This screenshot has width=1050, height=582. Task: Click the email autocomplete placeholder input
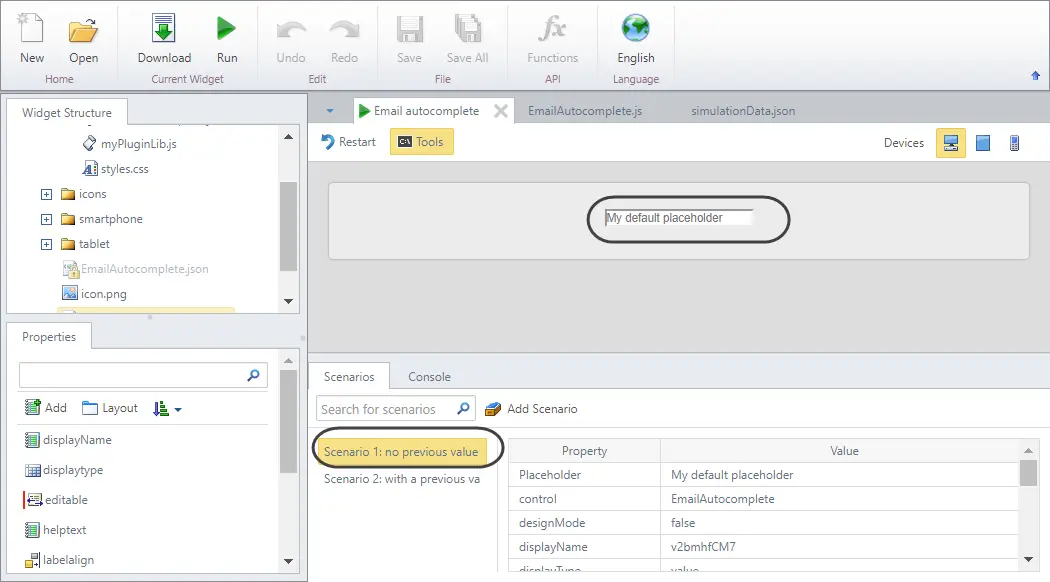point(679,218)
